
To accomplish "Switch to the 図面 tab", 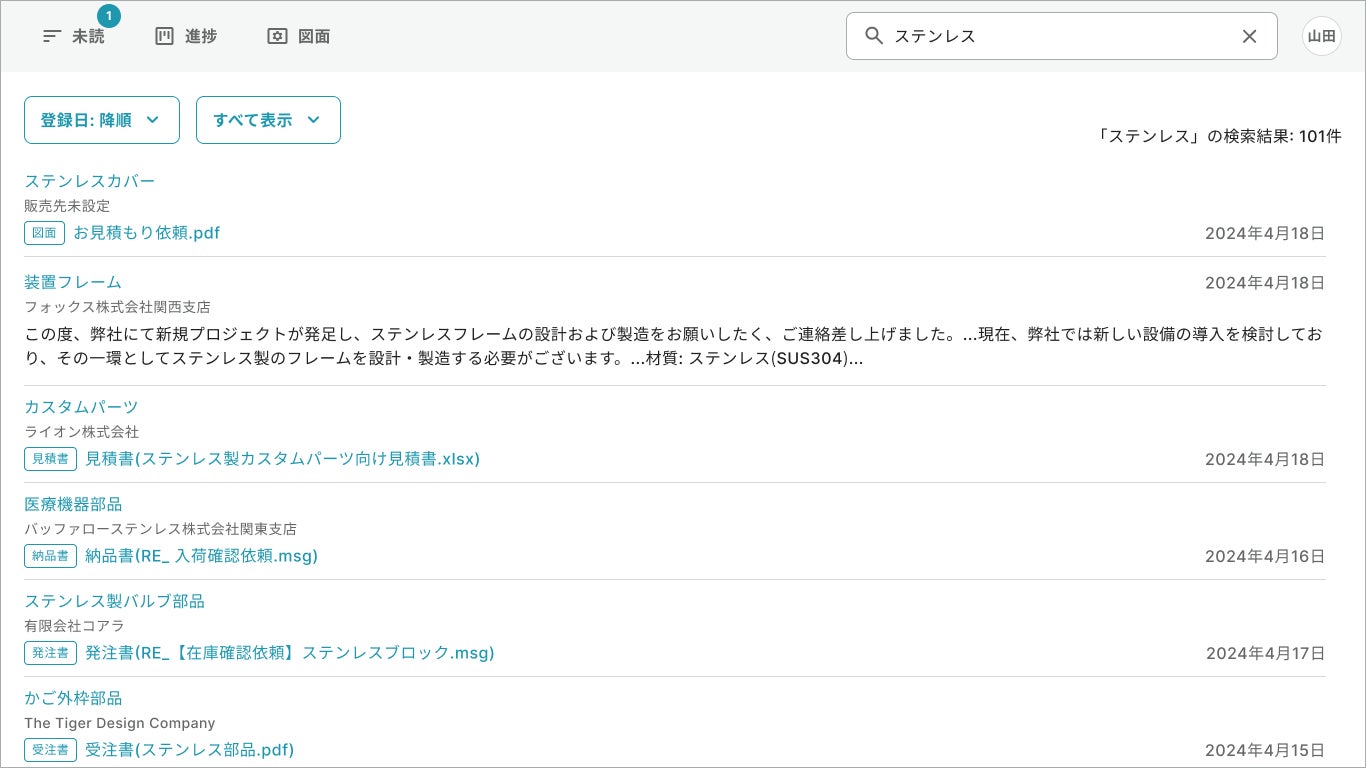I will (314, 37).
